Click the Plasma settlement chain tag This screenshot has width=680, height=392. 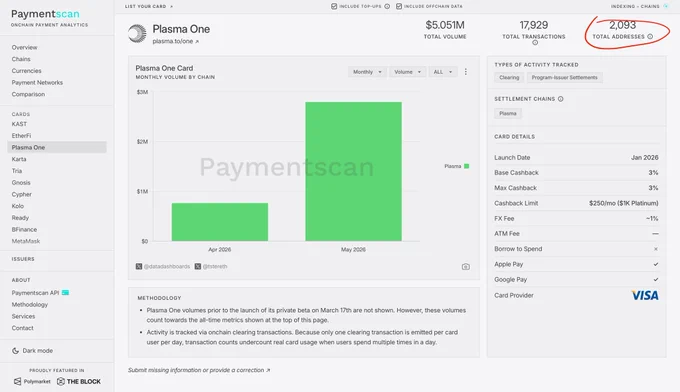click(x=508, y=113)
